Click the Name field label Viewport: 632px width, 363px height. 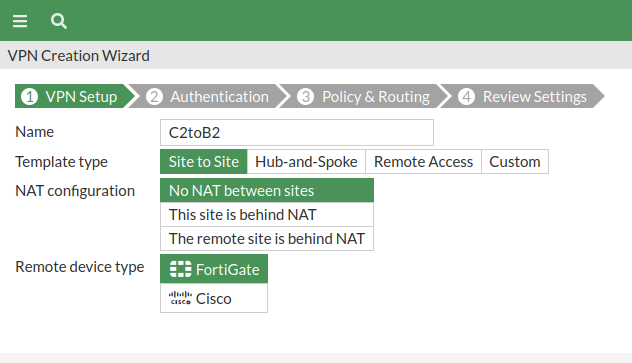click(35, 132)
